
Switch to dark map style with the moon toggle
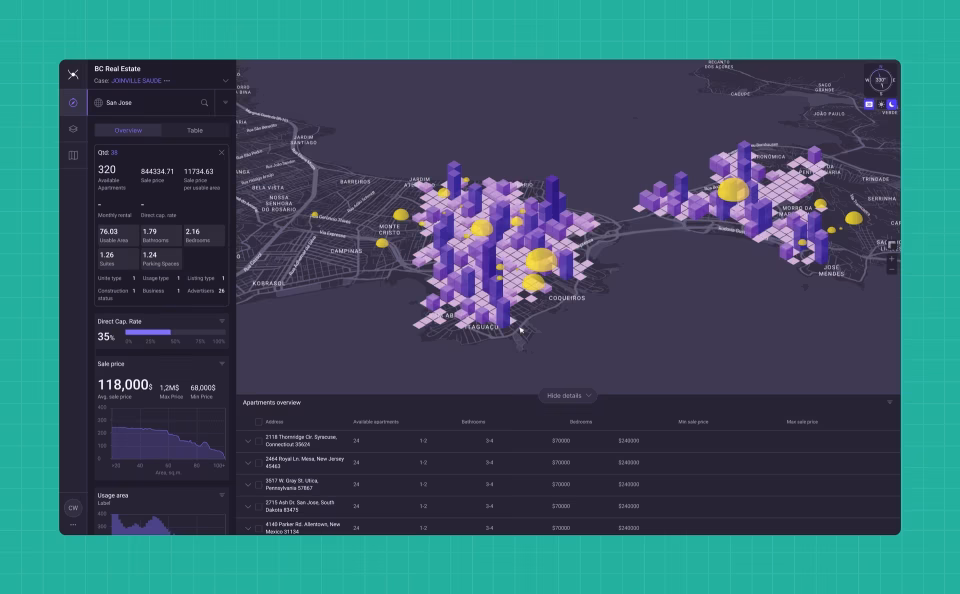[x=893, y=104]
